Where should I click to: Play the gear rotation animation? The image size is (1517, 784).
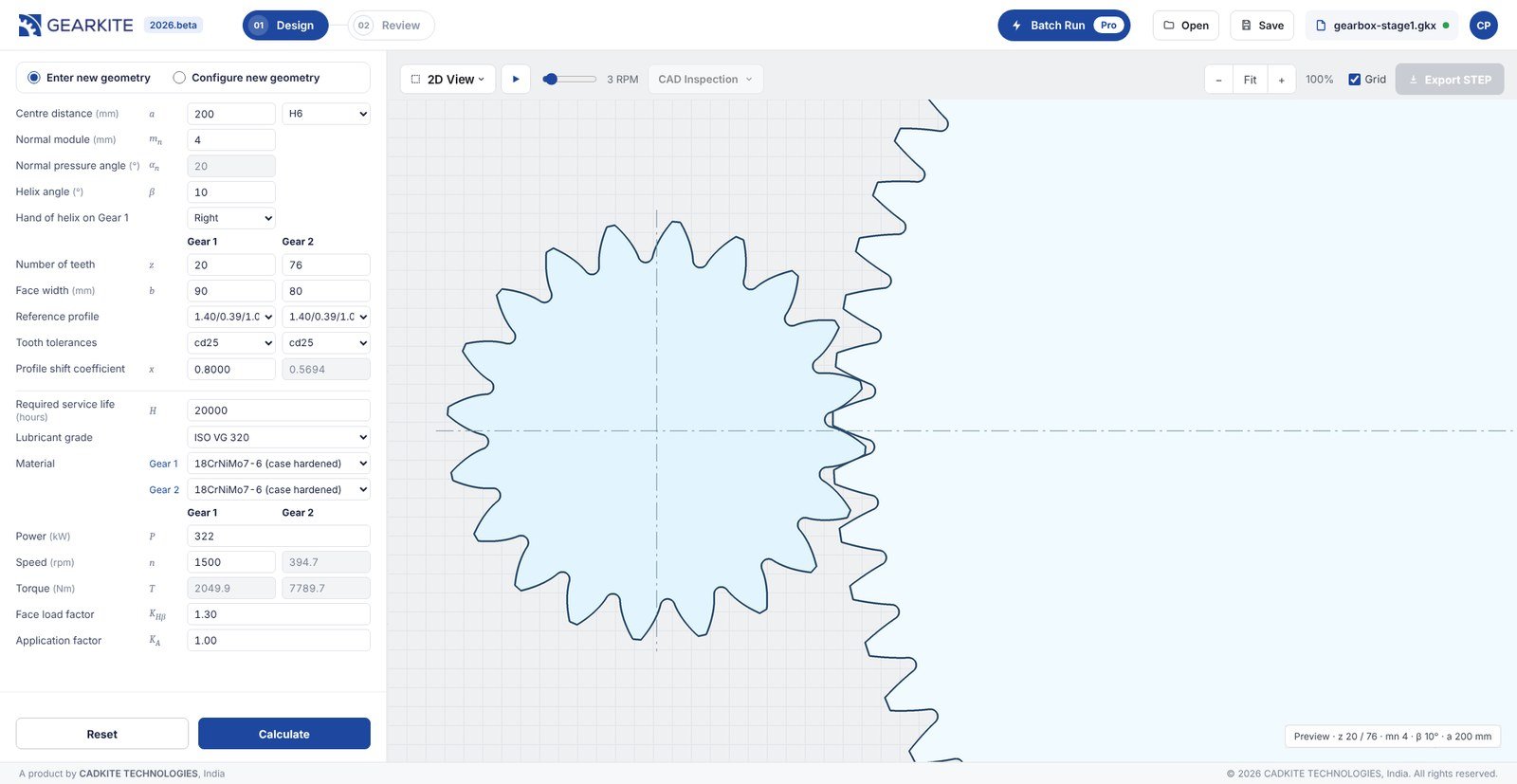pos(516,80)
